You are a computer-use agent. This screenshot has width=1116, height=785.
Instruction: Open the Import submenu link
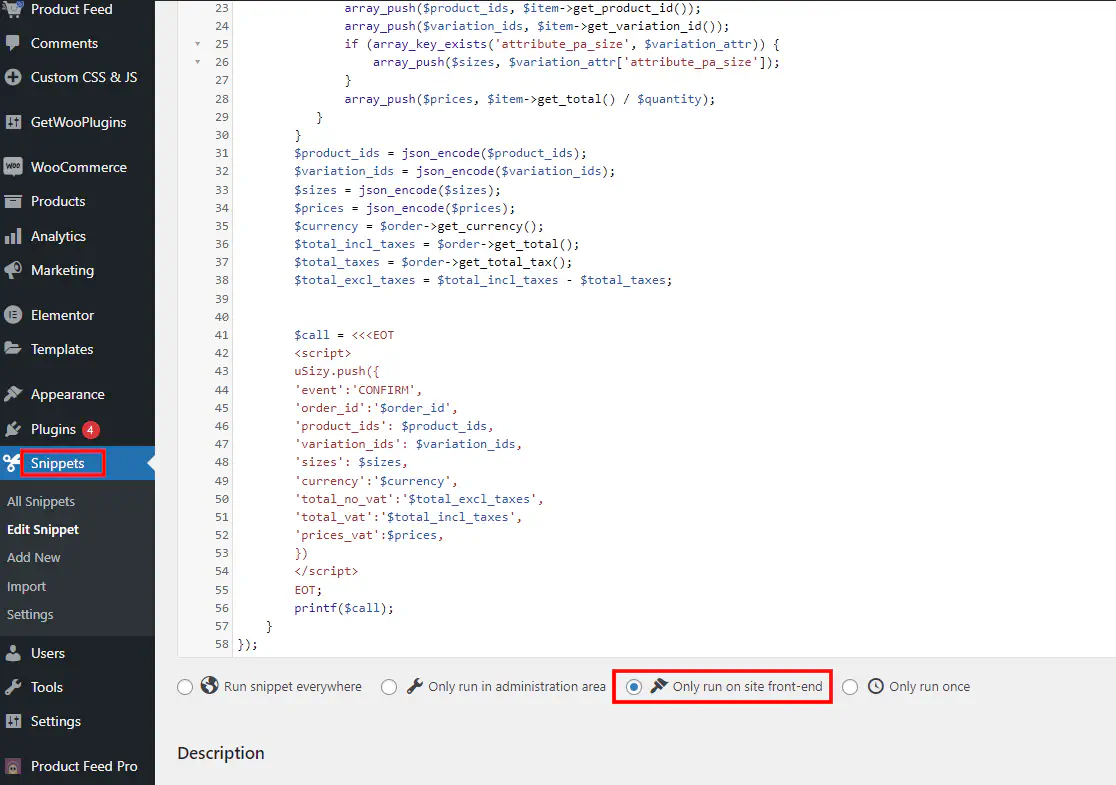27,586
